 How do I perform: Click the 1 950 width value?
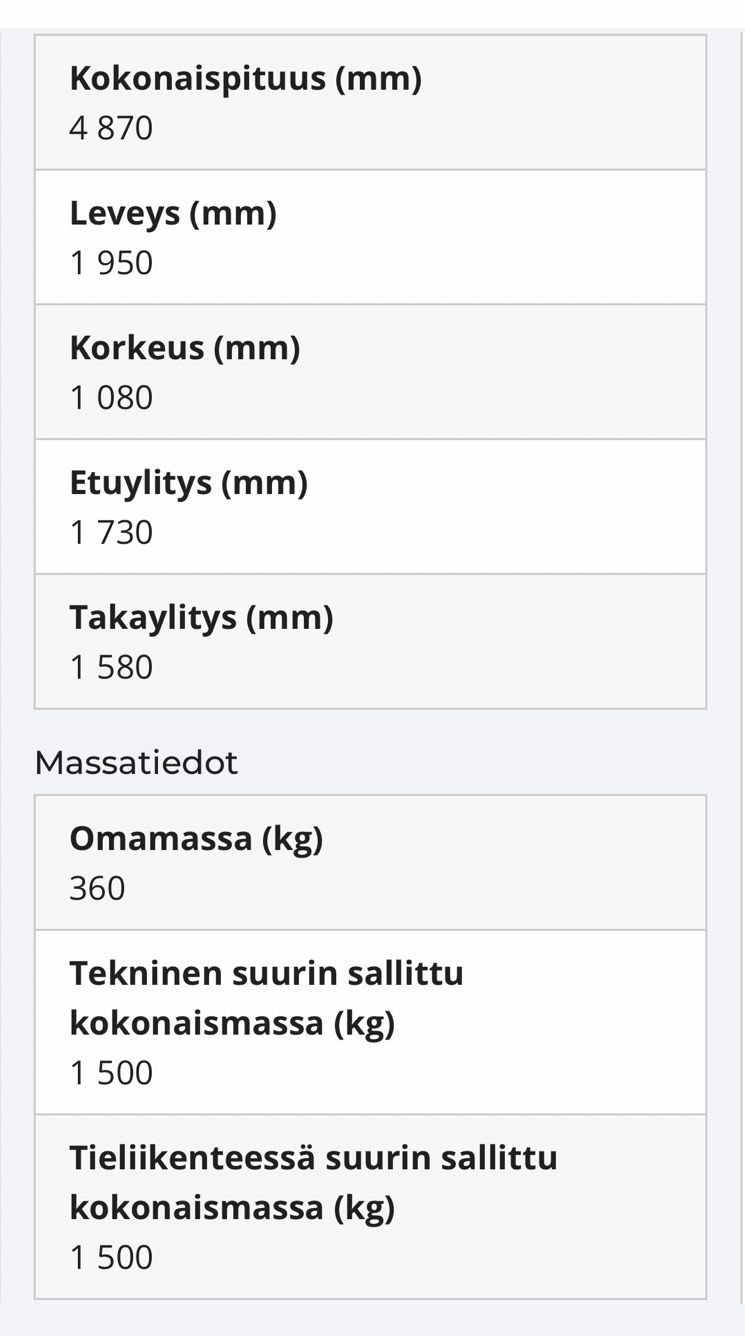point(111,263)
